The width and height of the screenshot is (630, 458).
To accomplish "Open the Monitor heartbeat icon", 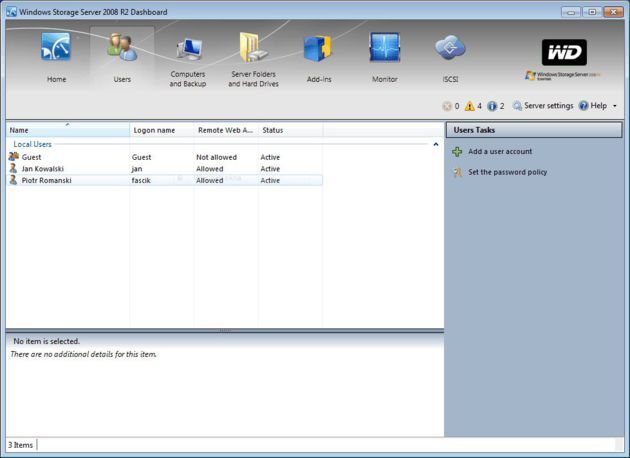I will tap(385, 47).
